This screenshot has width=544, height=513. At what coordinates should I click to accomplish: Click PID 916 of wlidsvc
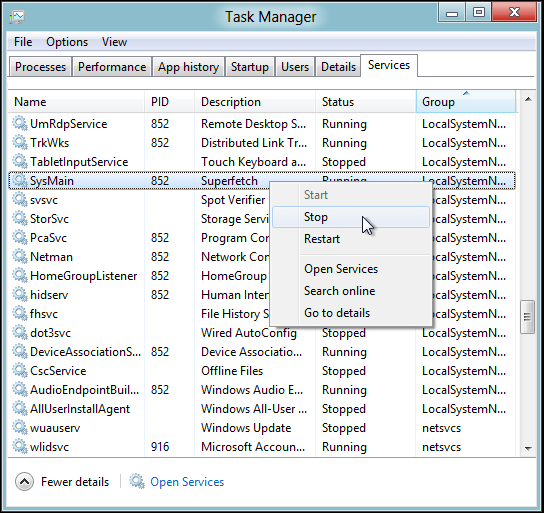(160, 447)
